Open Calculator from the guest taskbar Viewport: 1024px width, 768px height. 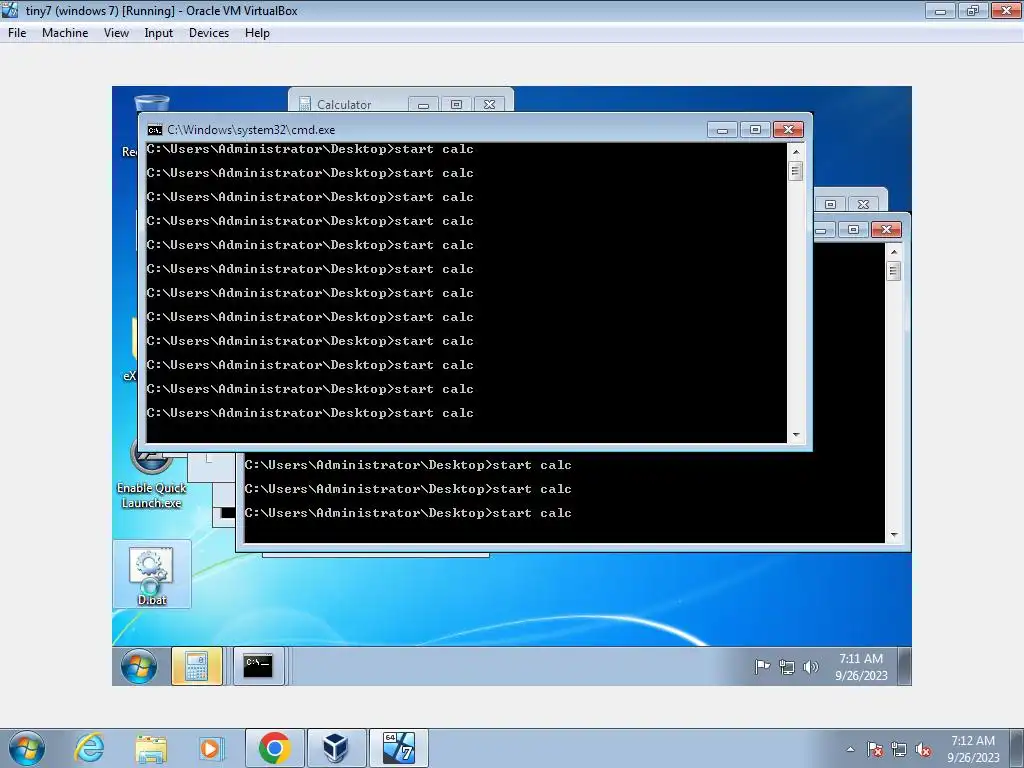point(197,666)
